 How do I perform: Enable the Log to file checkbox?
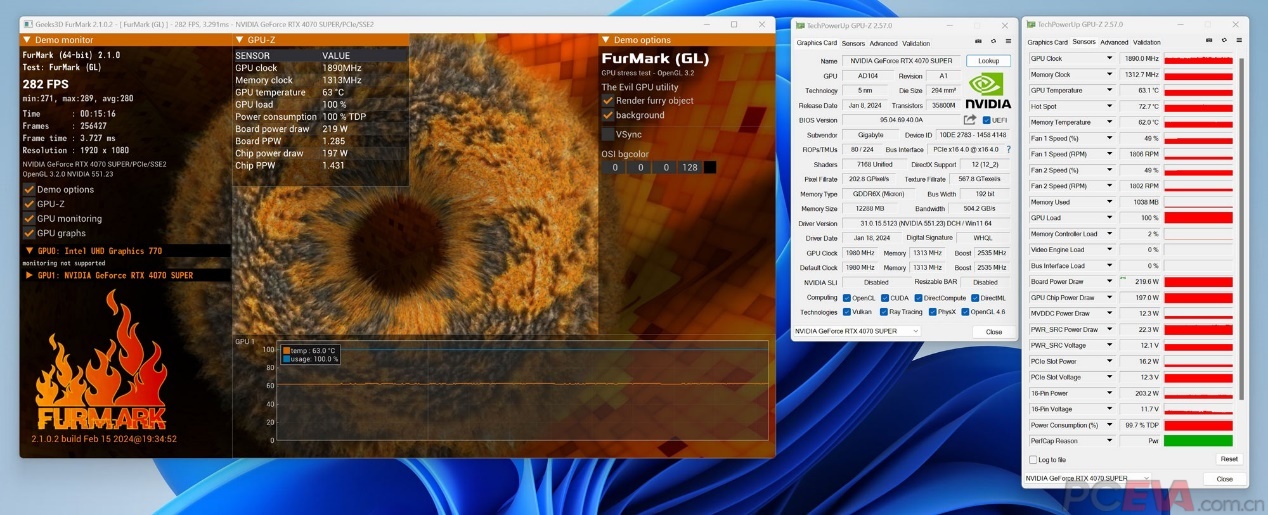point(1033,459)
